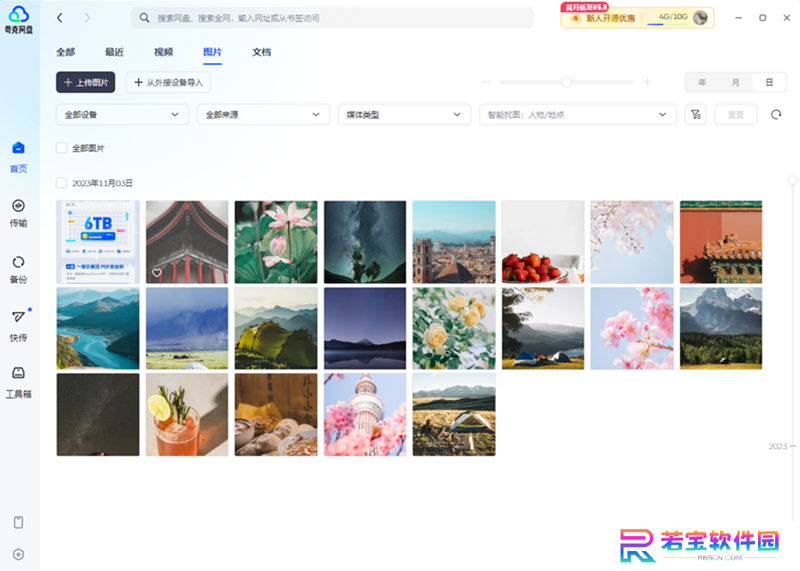Viewport: 800px width, 571px height.
Task: Open the yellow-green tent thumbnail
Action: click(x=276, y=328)
